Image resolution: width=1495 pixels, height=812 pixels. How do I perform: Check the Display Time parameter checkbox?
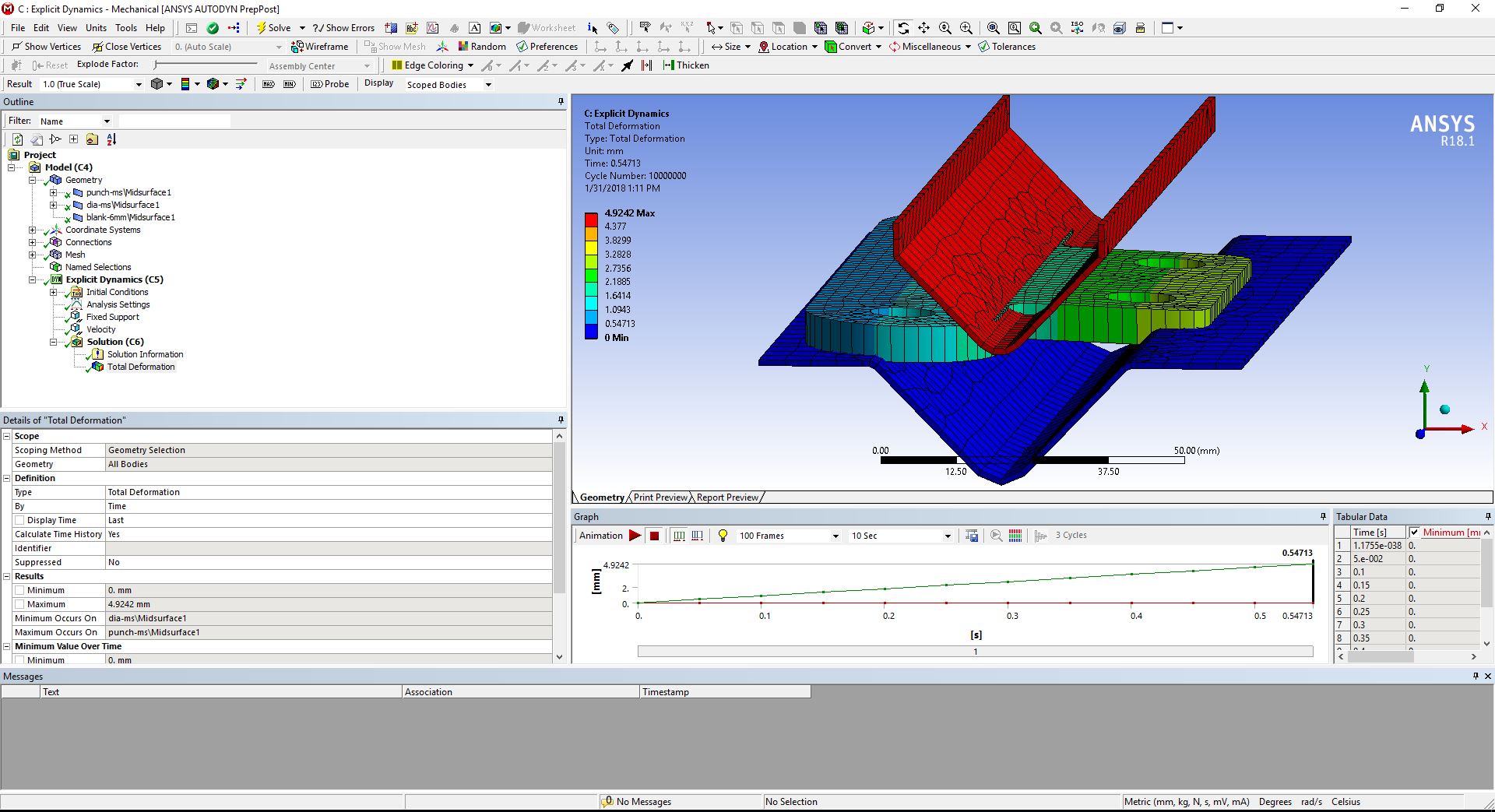coord(20,520)
